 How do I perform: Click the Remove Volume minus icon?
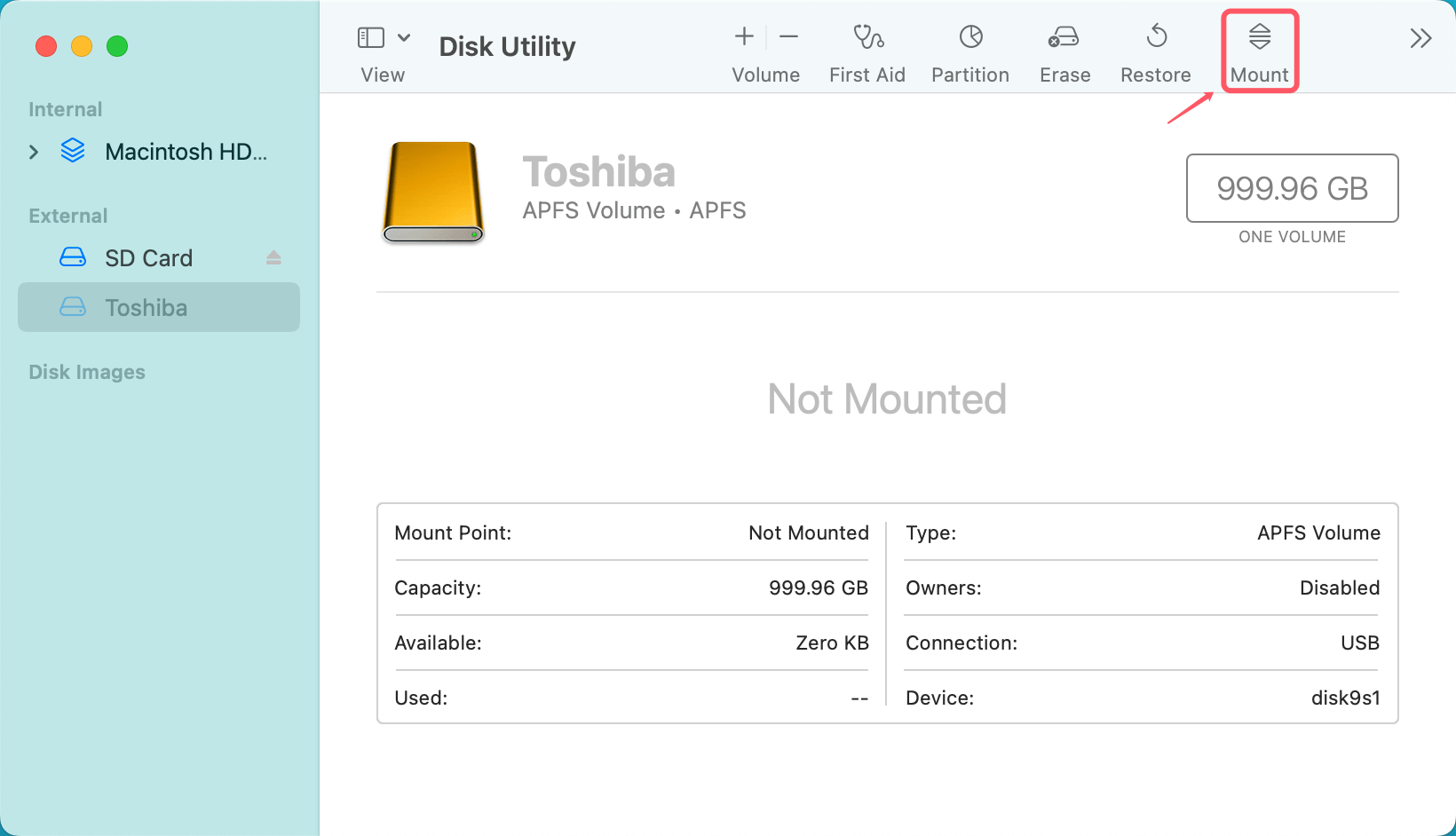(788, 36)
